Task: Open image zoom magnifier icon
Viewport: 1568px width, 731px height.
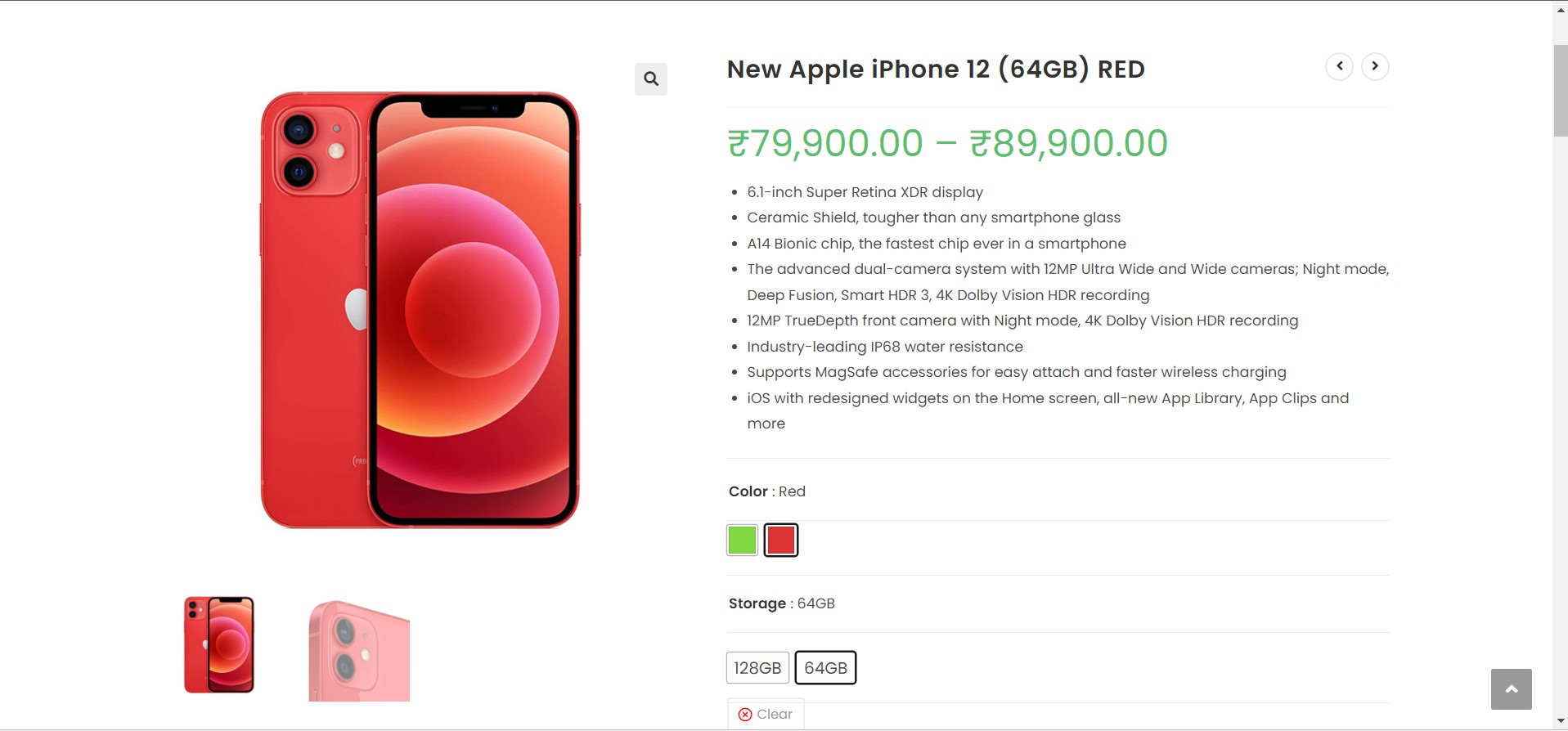Action: pos(651,79)
